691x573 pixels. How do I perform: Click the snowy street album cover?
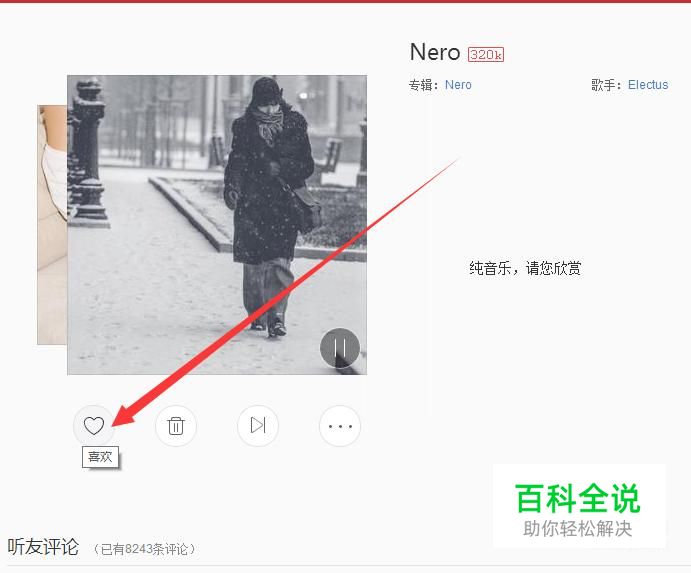coord(217,225)
